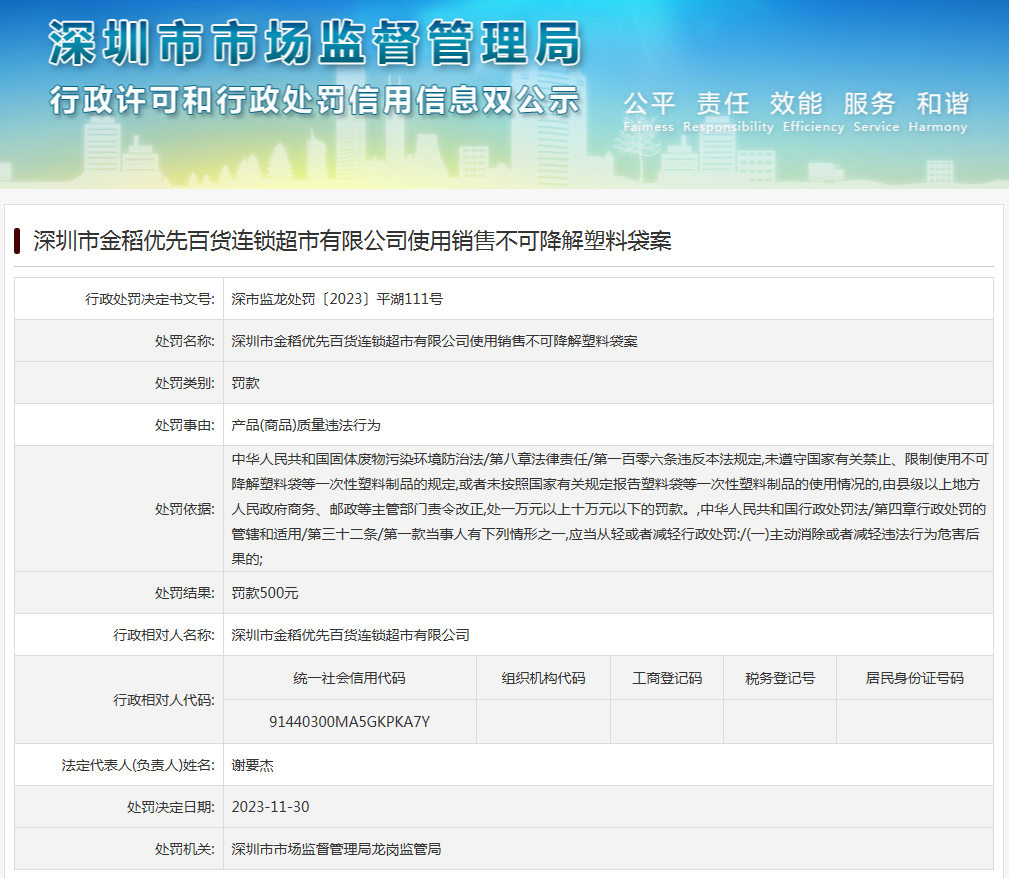Select the "法定代表人(负责人)姓名" row label
This screenshot has height=878, width=1009.
pos(138,765)
